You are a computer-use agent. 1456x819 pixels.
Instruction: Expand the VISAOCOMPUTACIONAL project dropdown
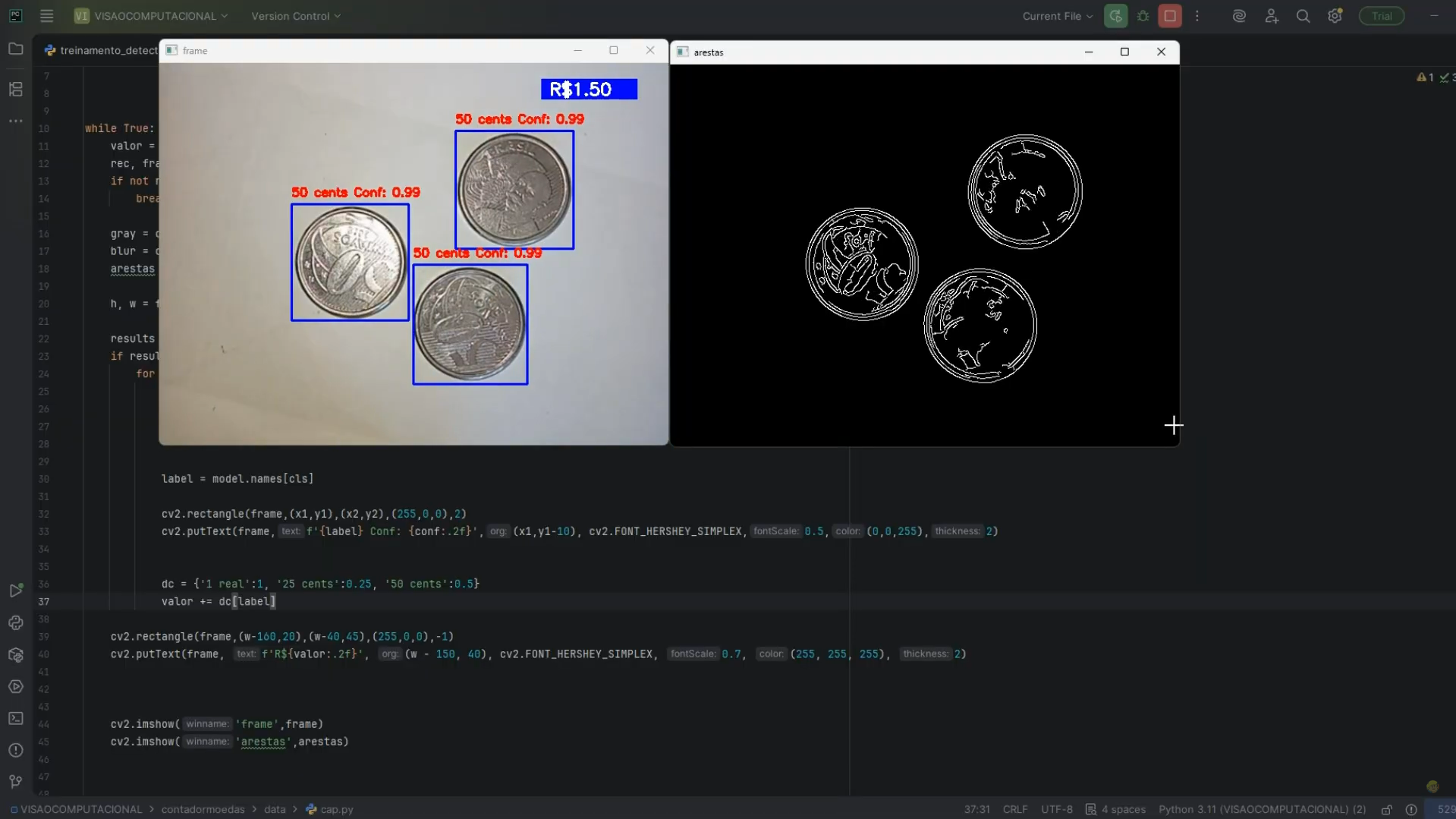click(x=151, y=16)
